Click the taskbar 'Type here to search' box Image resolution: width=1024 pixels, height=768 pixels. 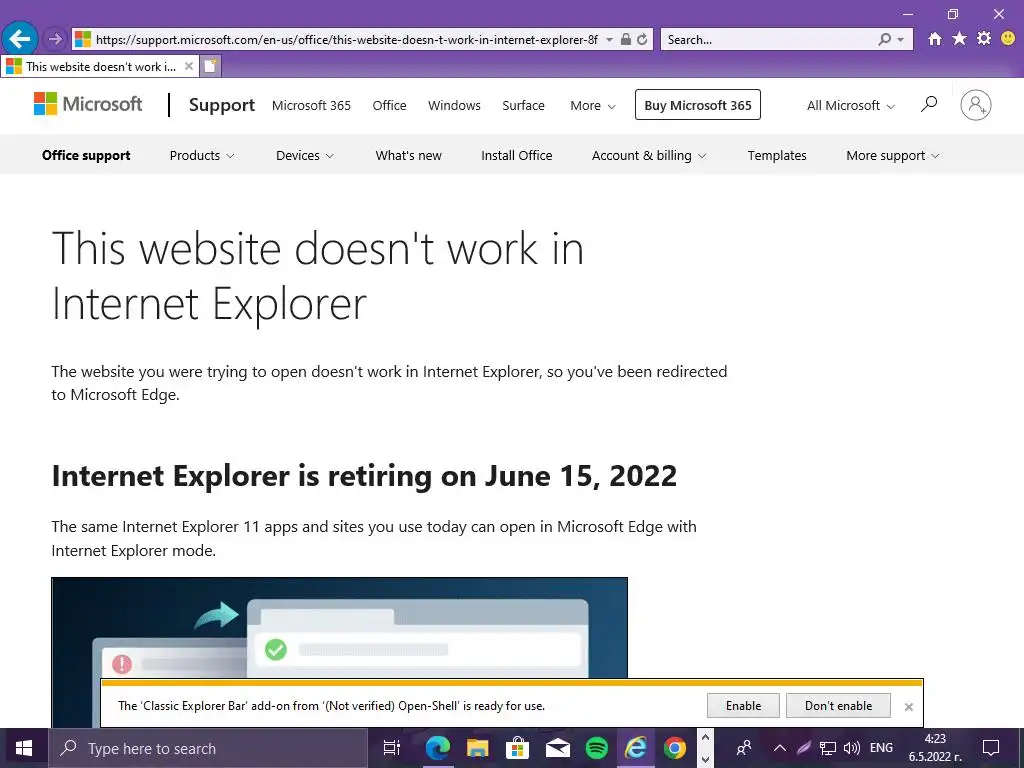click(208, 748)
